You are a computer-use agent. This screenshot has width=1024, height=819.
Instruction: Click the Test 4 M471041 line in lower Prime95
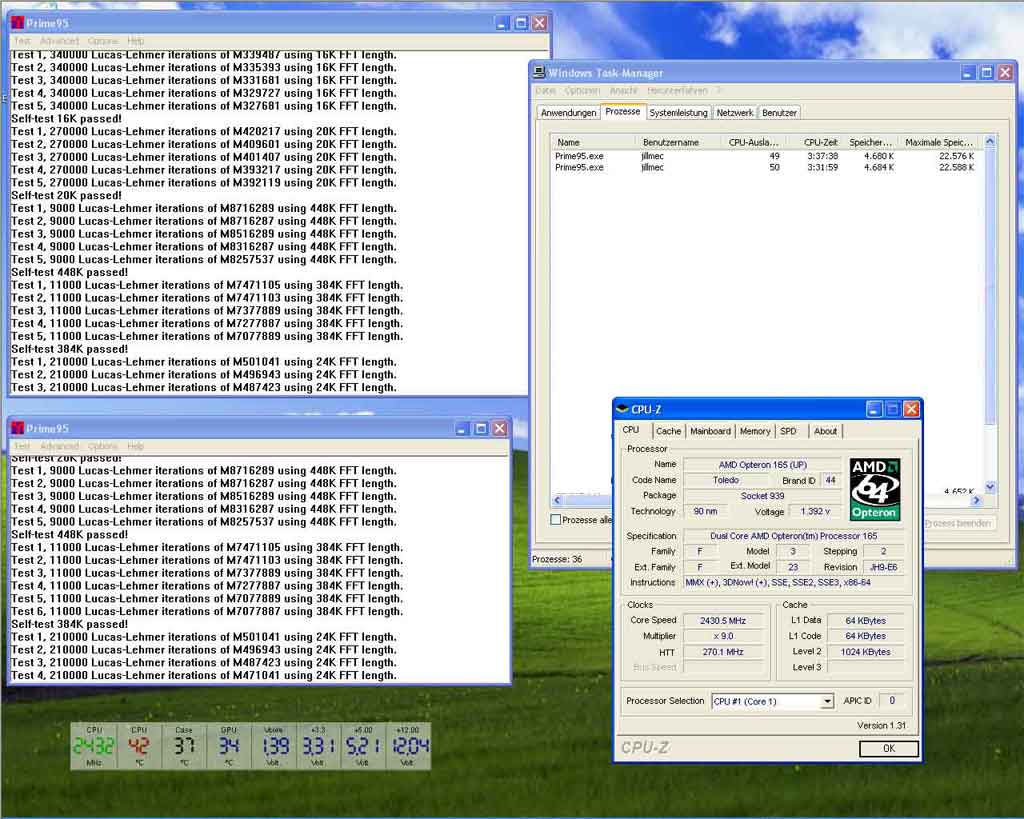tap(203, 675)
